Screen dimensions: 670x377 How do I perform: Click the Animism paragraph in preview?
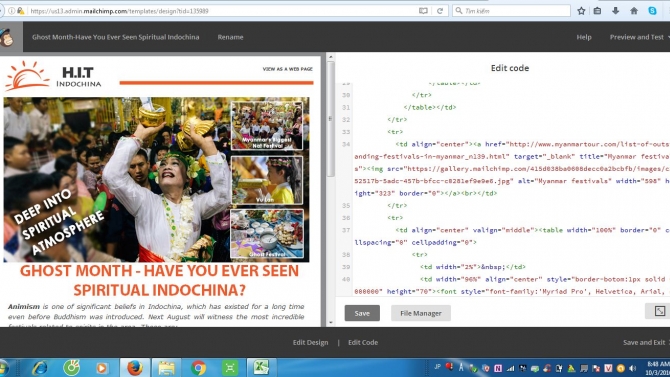[156, 316]
